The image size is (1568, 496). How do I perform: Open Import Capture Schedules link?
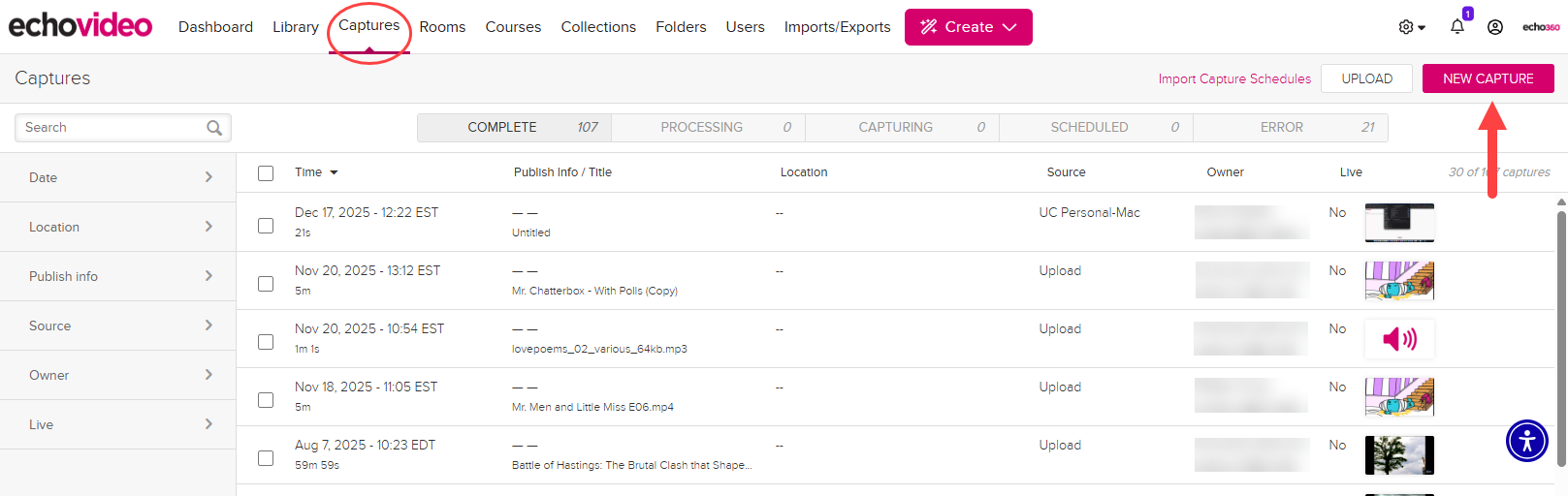click(1234, 79)
